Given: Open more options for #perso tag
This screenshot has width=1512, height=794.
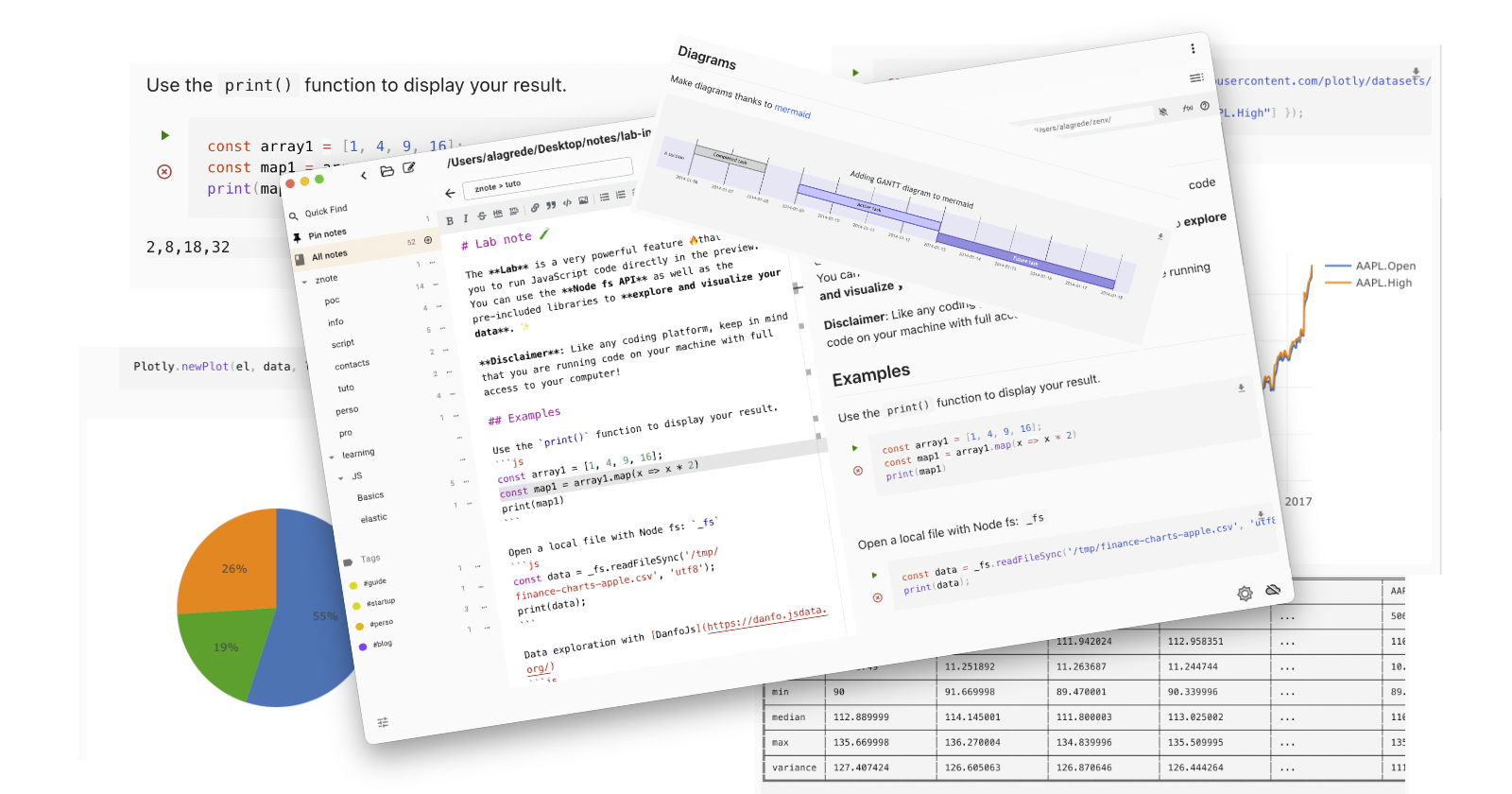Looking at the screenshot, I should [x=485, y=607].
